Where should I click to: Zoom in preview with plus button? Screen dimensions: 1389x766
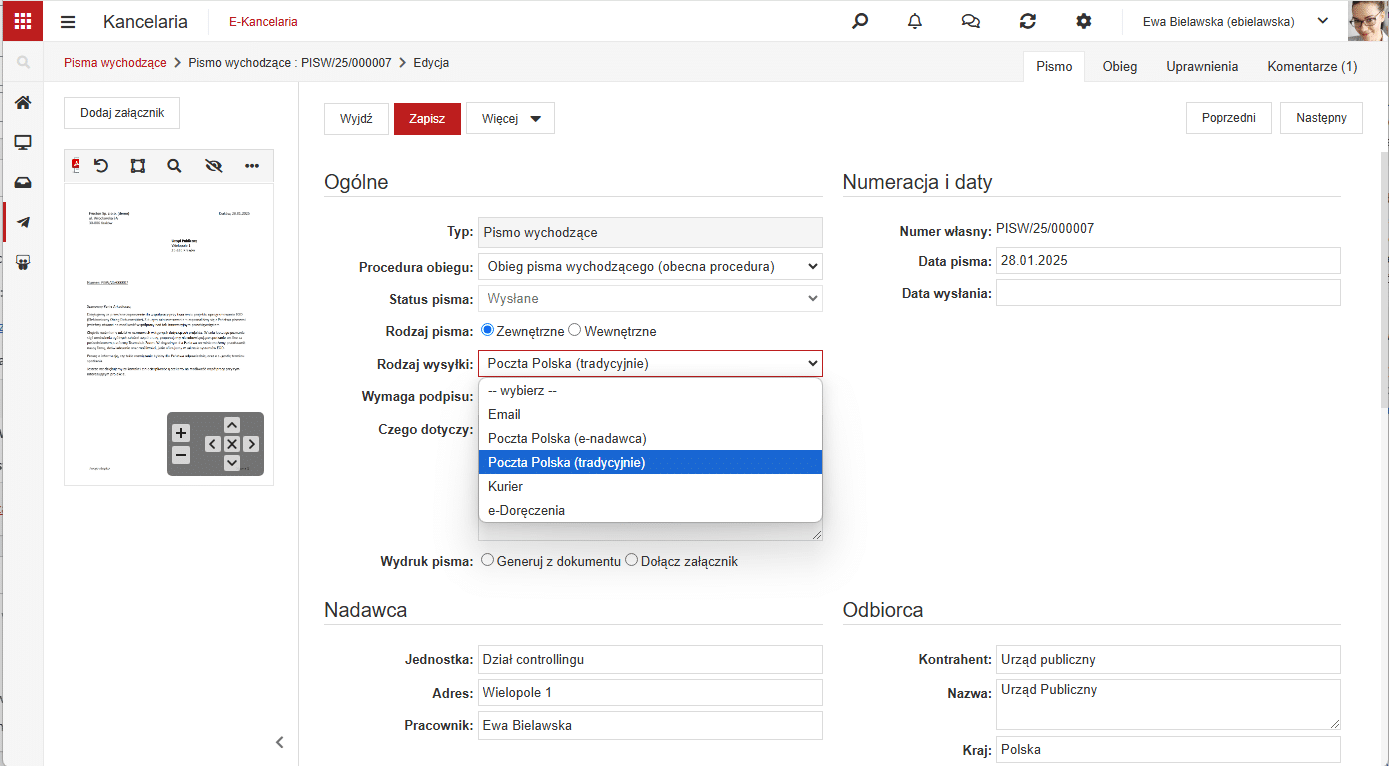[x=181, y=433]
